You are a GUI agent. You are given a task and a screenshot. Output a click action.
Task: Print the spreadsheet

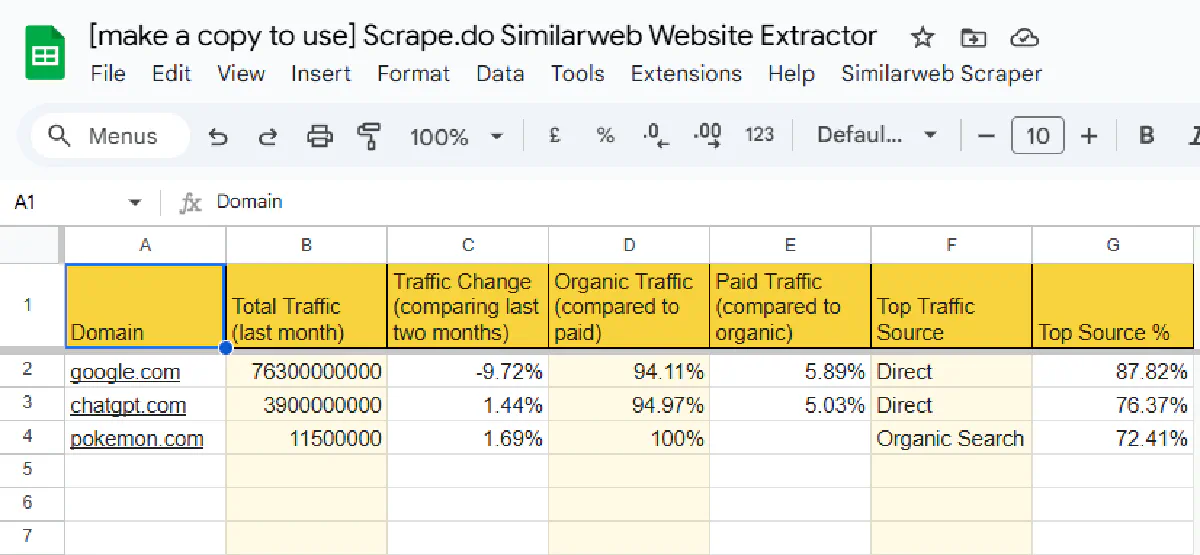point(319,136)
